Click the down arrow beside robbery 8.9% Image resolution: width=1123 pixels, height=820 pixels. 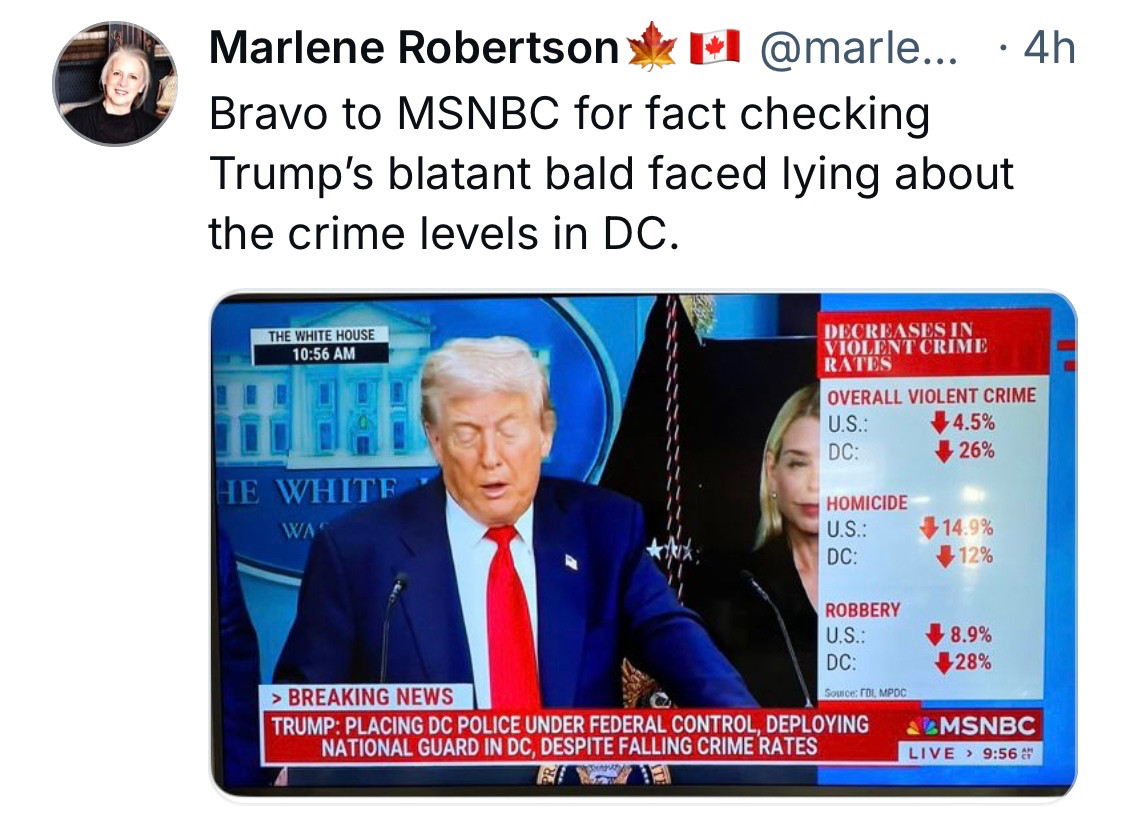[935, 634]
